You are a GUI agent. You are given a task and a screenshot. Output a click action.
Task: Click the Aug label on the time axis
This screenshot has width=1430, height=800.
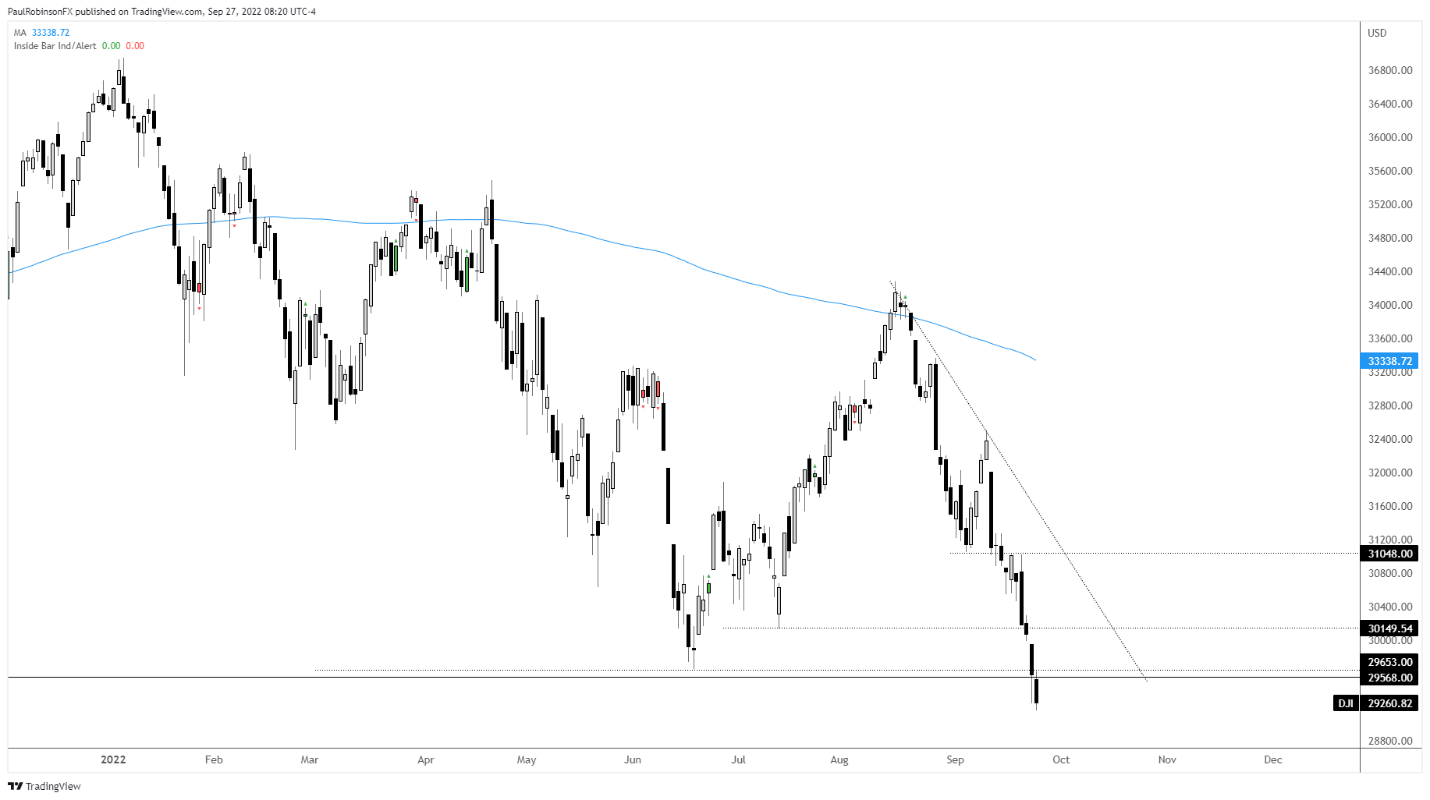click(x=839, y=760)
